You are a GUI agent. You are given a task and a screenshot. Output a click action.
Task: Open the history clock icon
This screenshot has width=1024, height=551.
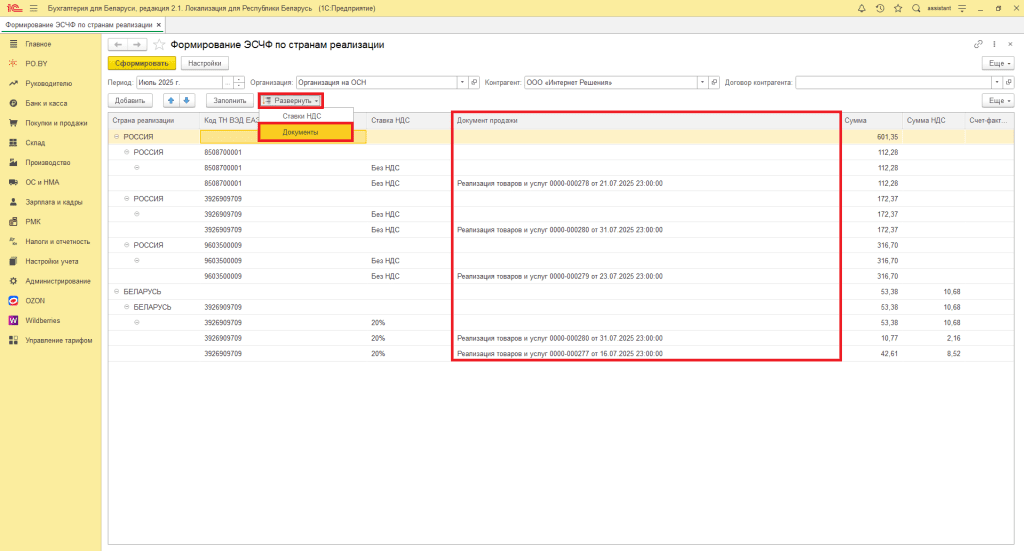click(879, 8)
